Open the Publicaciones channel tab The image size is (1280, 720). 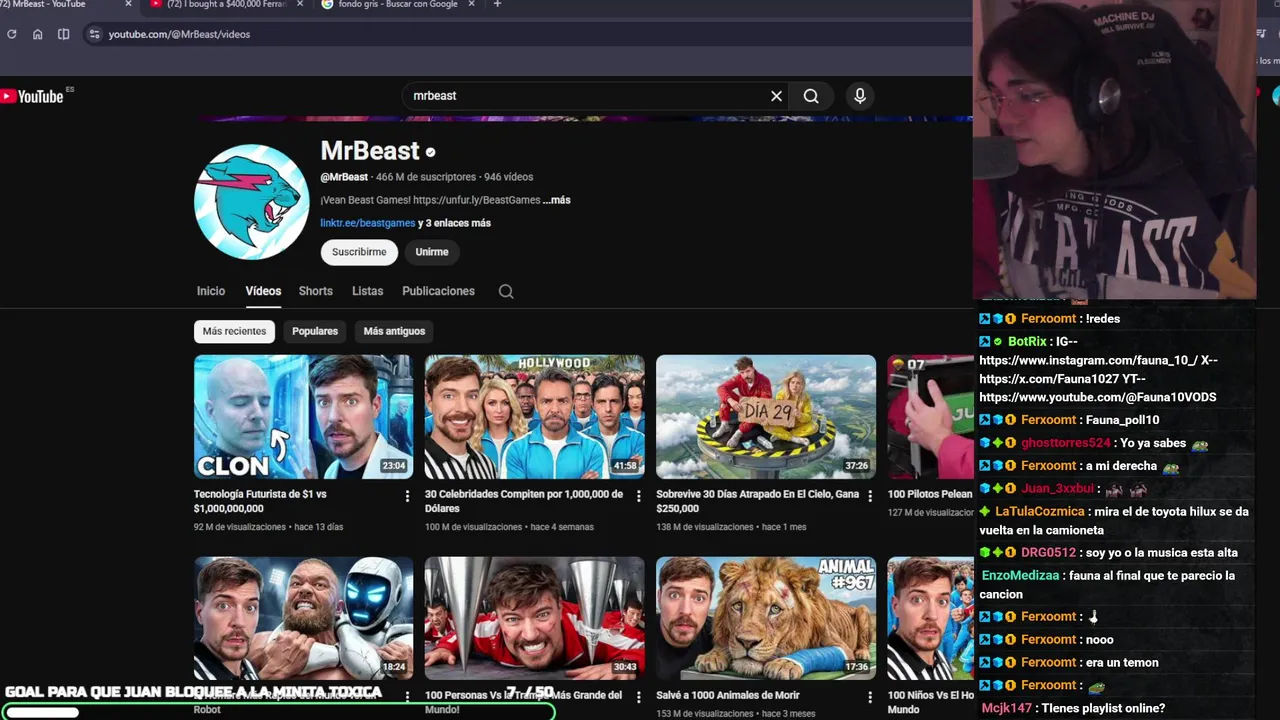tap(438, 291)
